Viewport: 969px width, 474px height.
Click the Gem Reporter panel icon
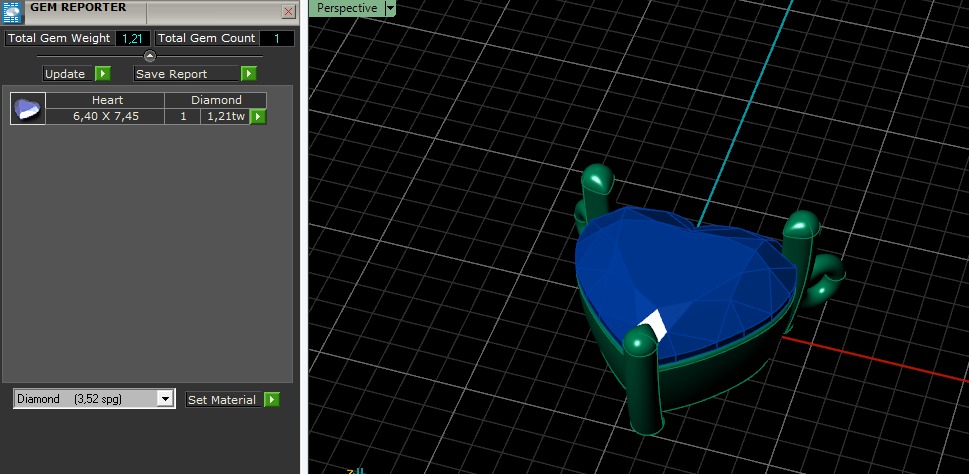click(12, 12)
